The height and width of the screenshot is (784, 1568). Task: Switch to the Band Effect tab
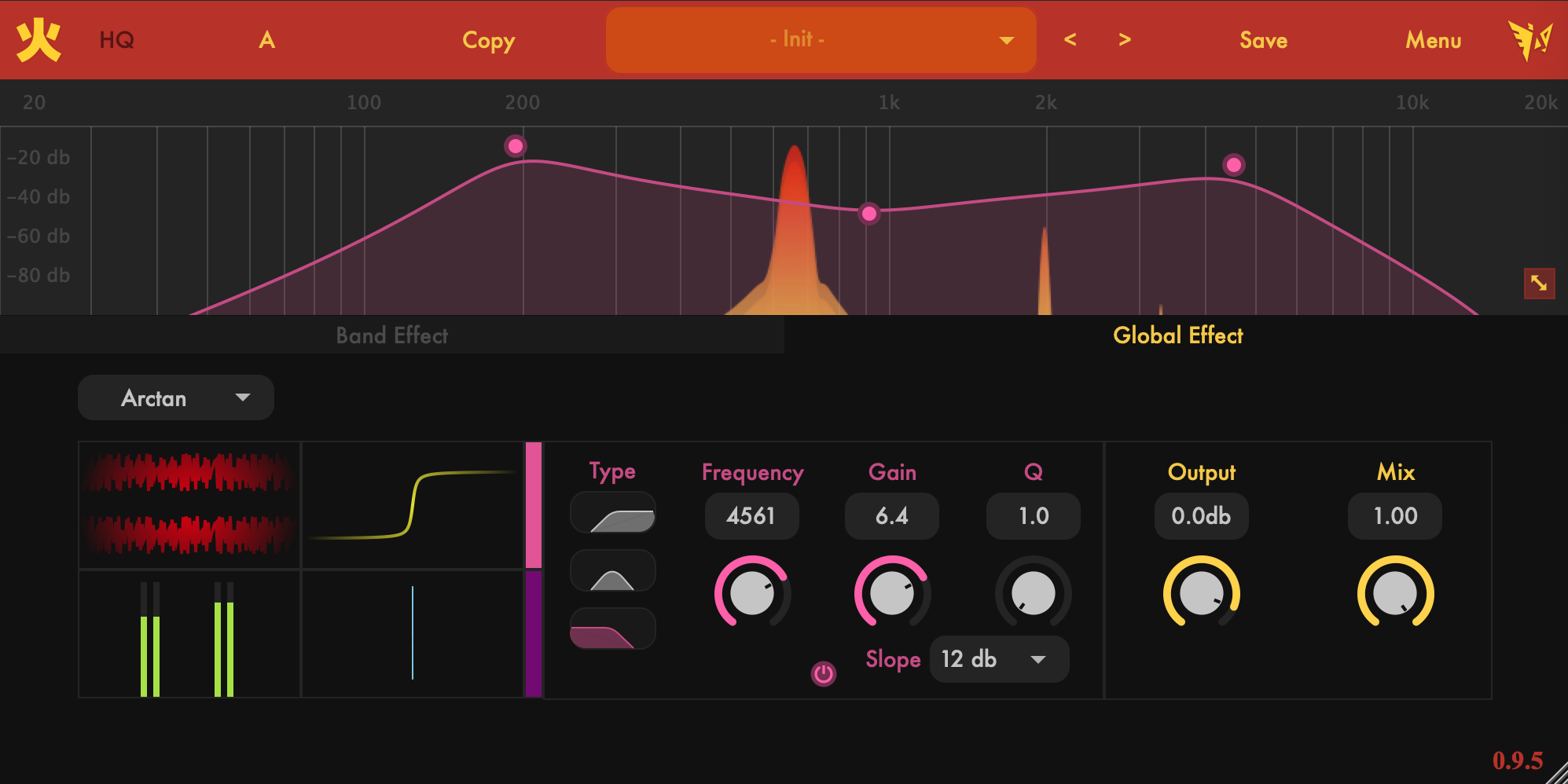[x=392, y=335]
